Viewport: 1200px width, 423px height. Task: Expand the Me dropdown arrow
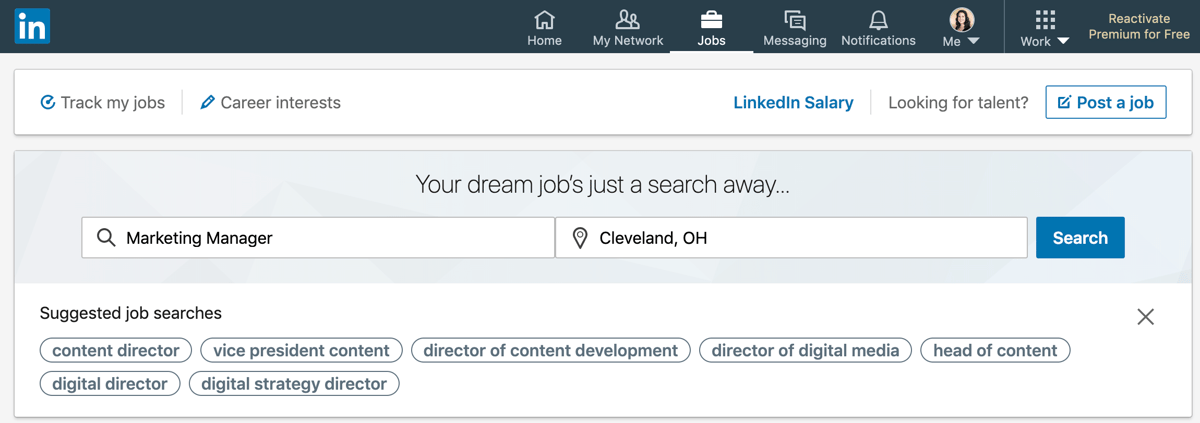[x=973, y=42]
